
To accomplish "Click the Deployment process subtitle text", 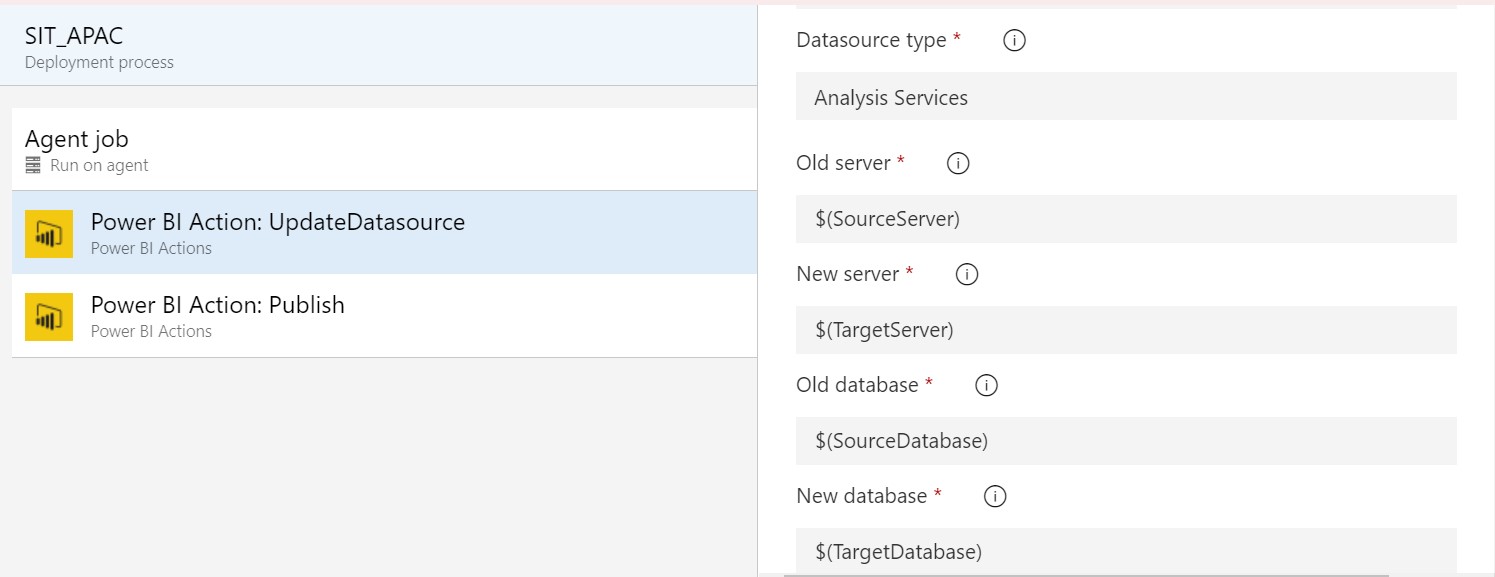I will pyautogui.click(x=100, y=62).
